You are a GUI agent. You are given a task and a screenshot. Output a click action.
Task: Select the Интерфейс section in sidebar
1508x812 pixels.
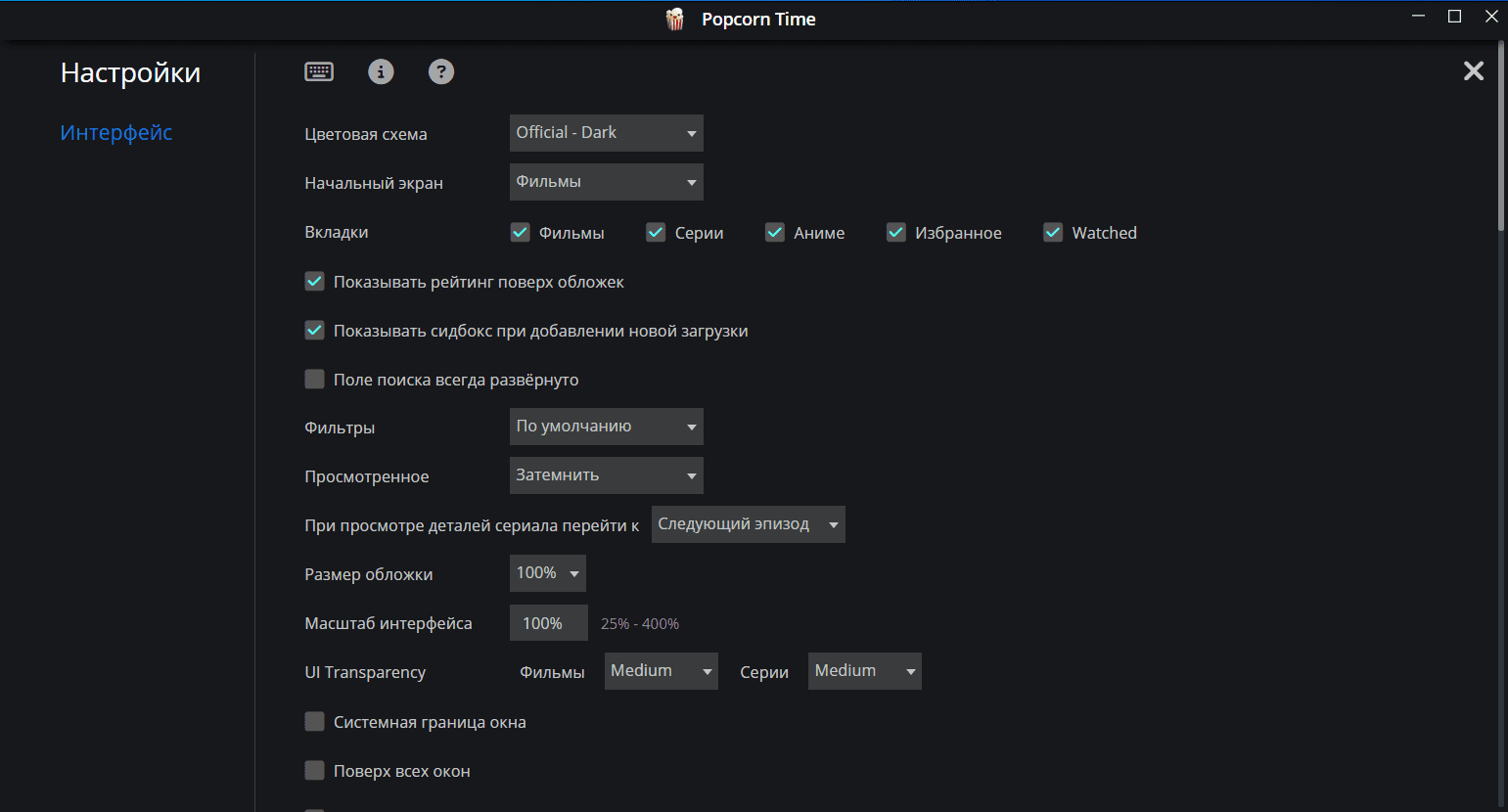[x=116, y=133]
